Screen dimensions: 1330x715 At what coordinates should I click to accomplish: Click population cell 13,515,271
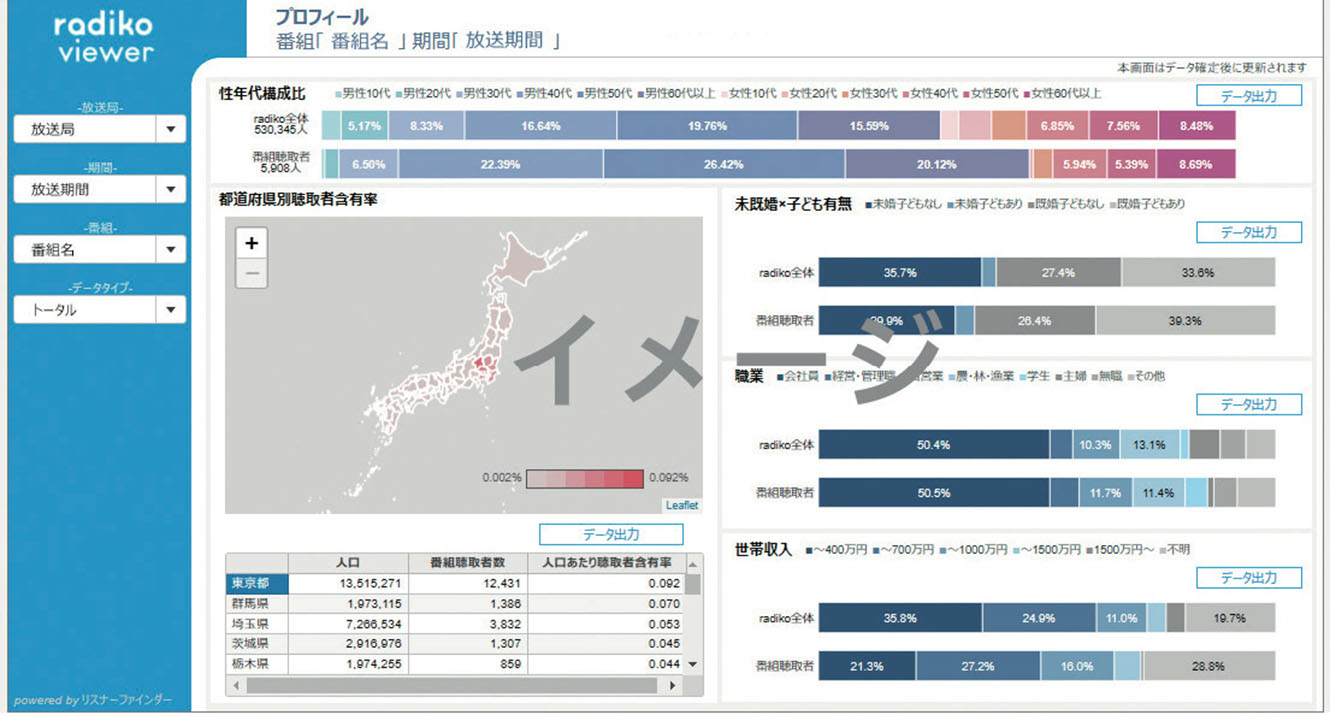point(348,583)
